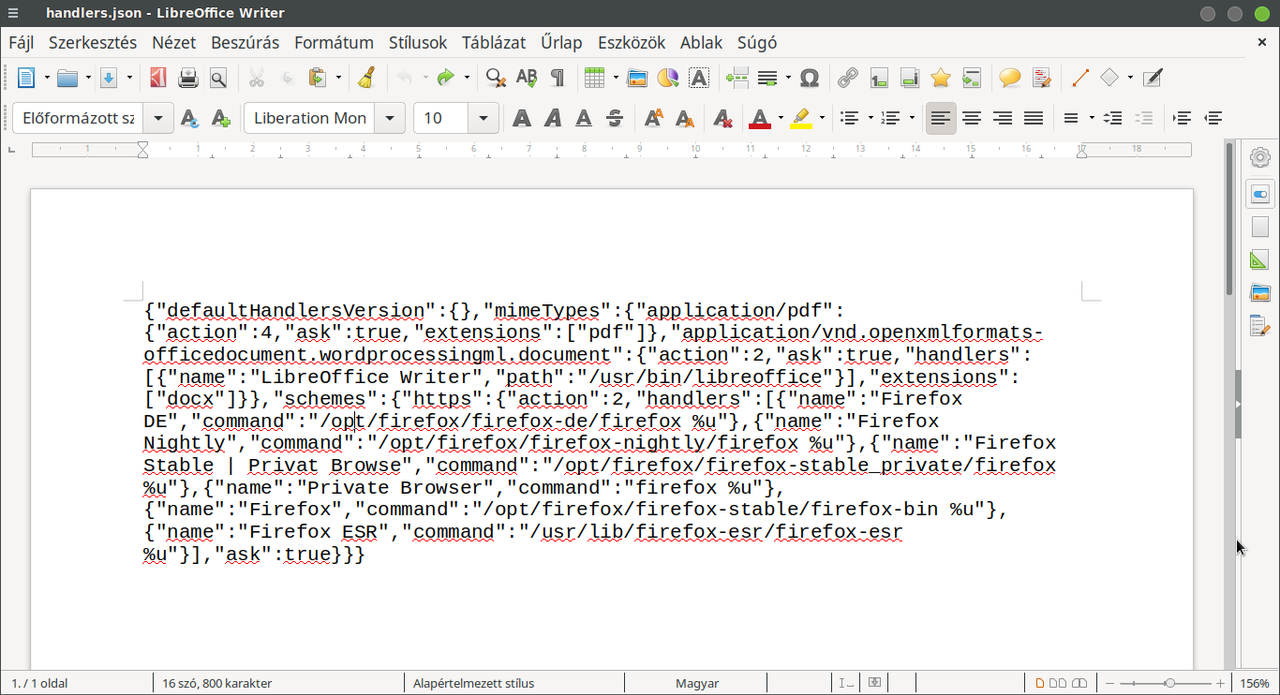
Task: Expand the Paste options dropdown arrow
Action: 338,77
